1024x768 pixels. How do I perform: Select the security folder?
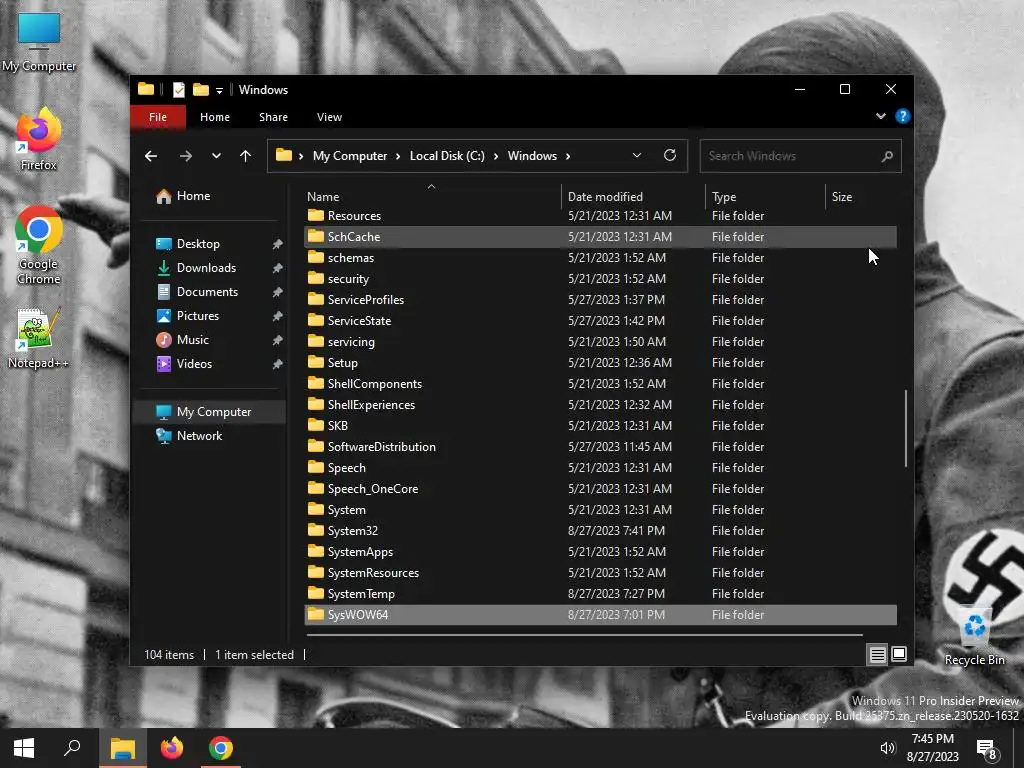coord(600,279)
